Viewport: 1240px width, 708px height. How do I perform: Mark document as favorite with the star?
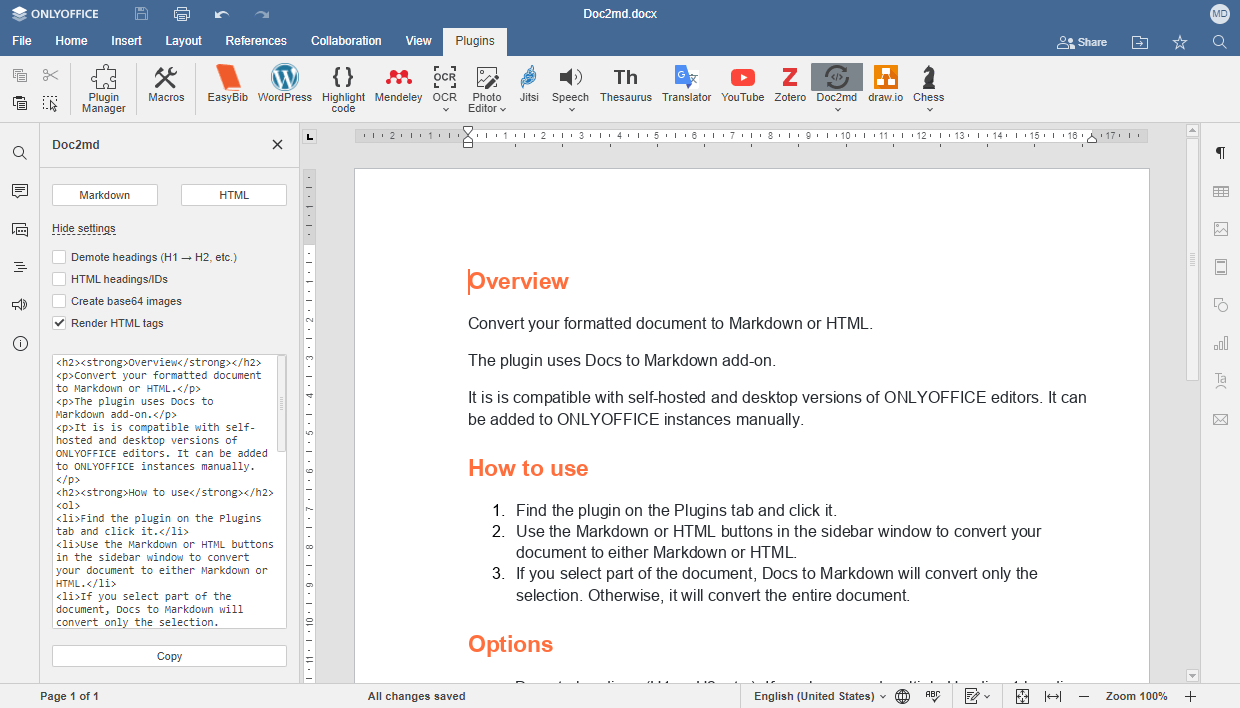coord(1180,42)
